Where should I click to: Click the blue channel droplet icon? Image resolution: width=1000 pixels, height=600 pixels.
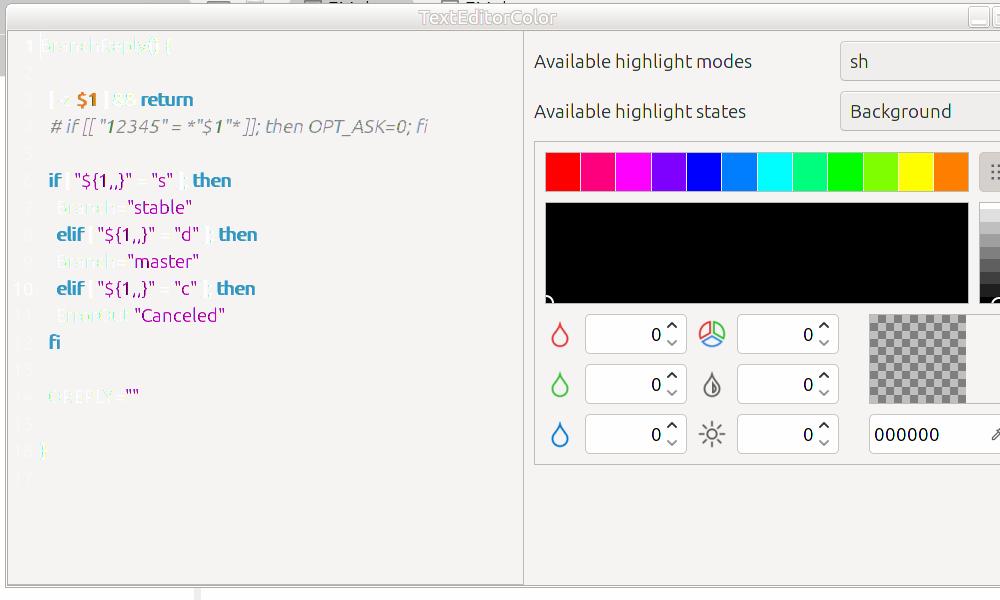560,435
